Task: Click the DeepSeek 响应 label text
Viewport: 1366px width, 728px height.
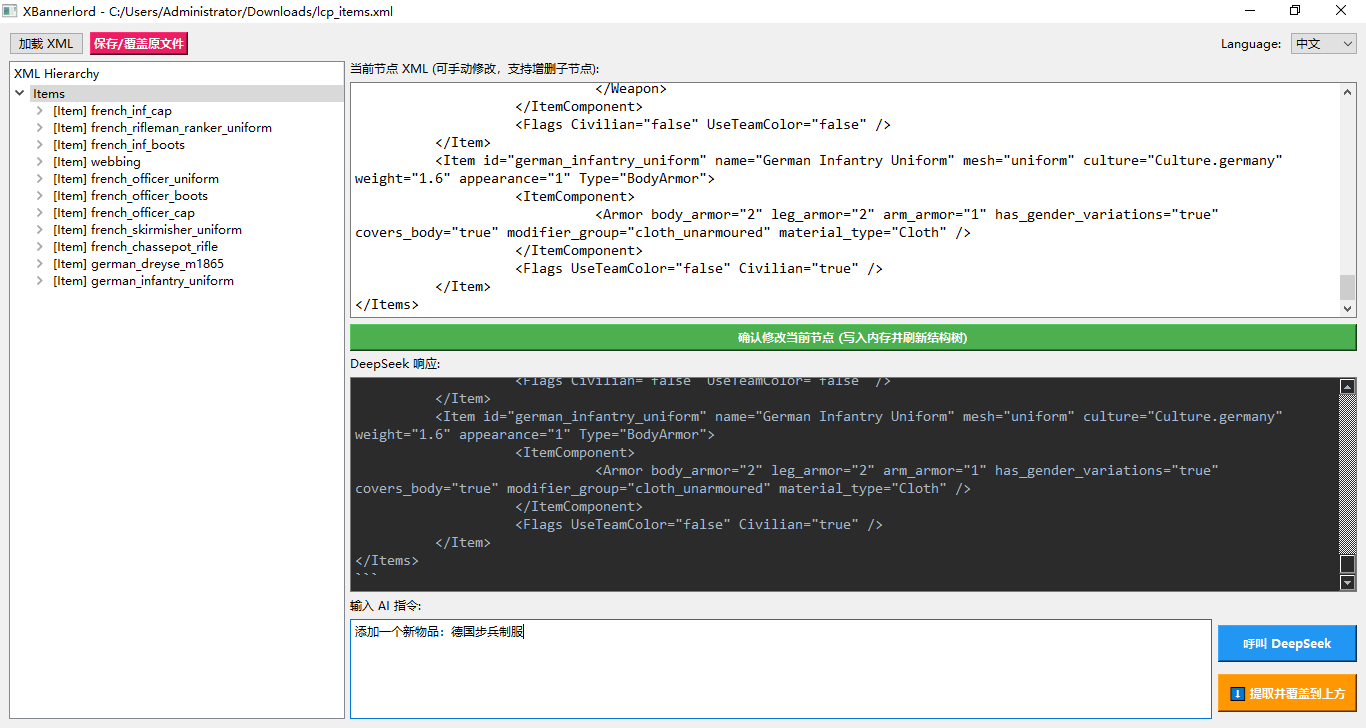Action: coord(395,364)
